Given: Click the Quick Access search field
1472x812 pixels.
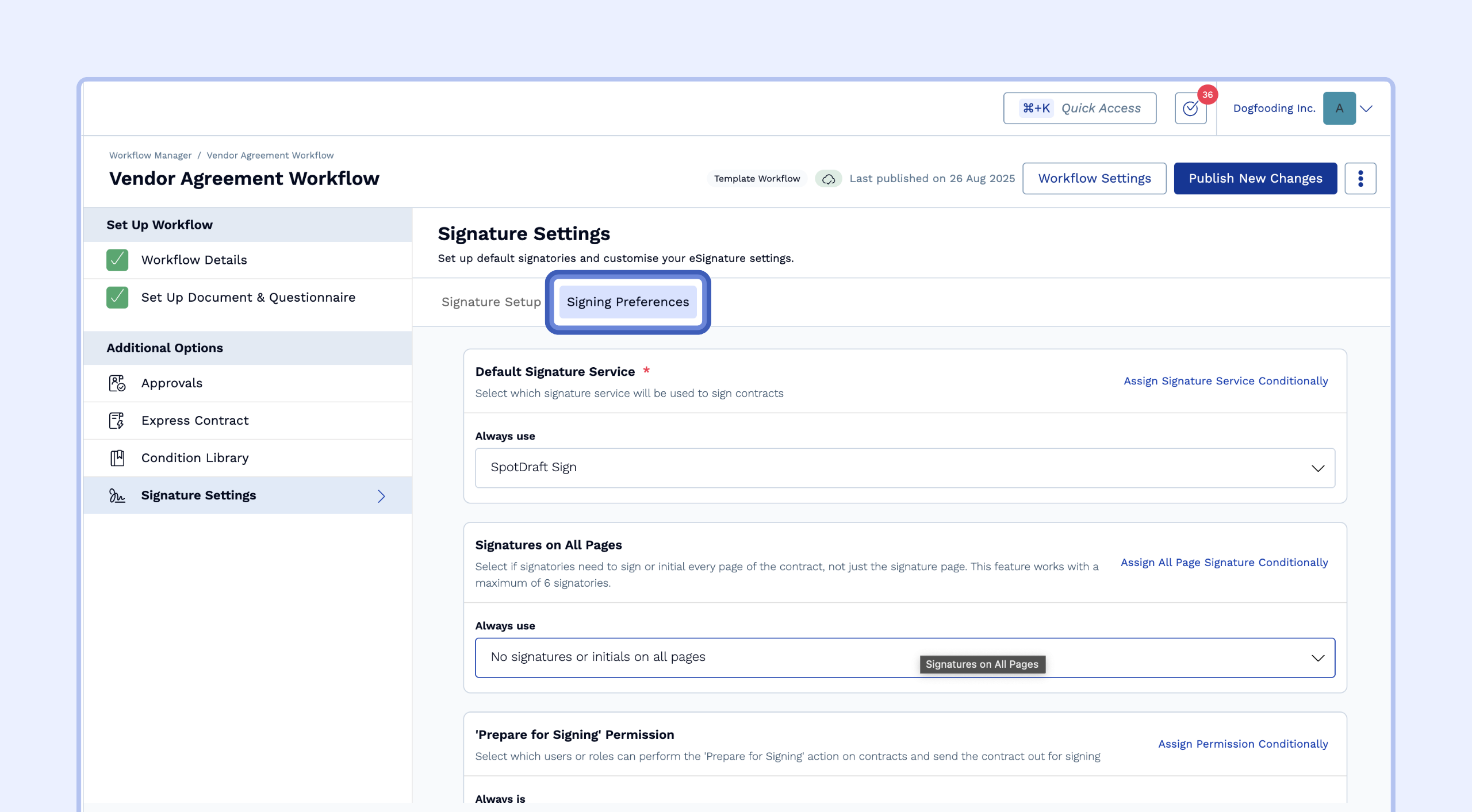Looking at the screenshot, I should pos(1079,109).
